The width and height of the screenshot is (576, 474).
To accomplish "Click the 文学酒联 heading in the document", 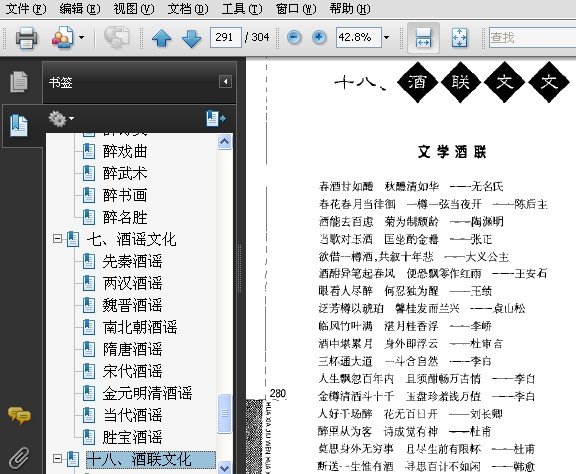I will (452, 152).
